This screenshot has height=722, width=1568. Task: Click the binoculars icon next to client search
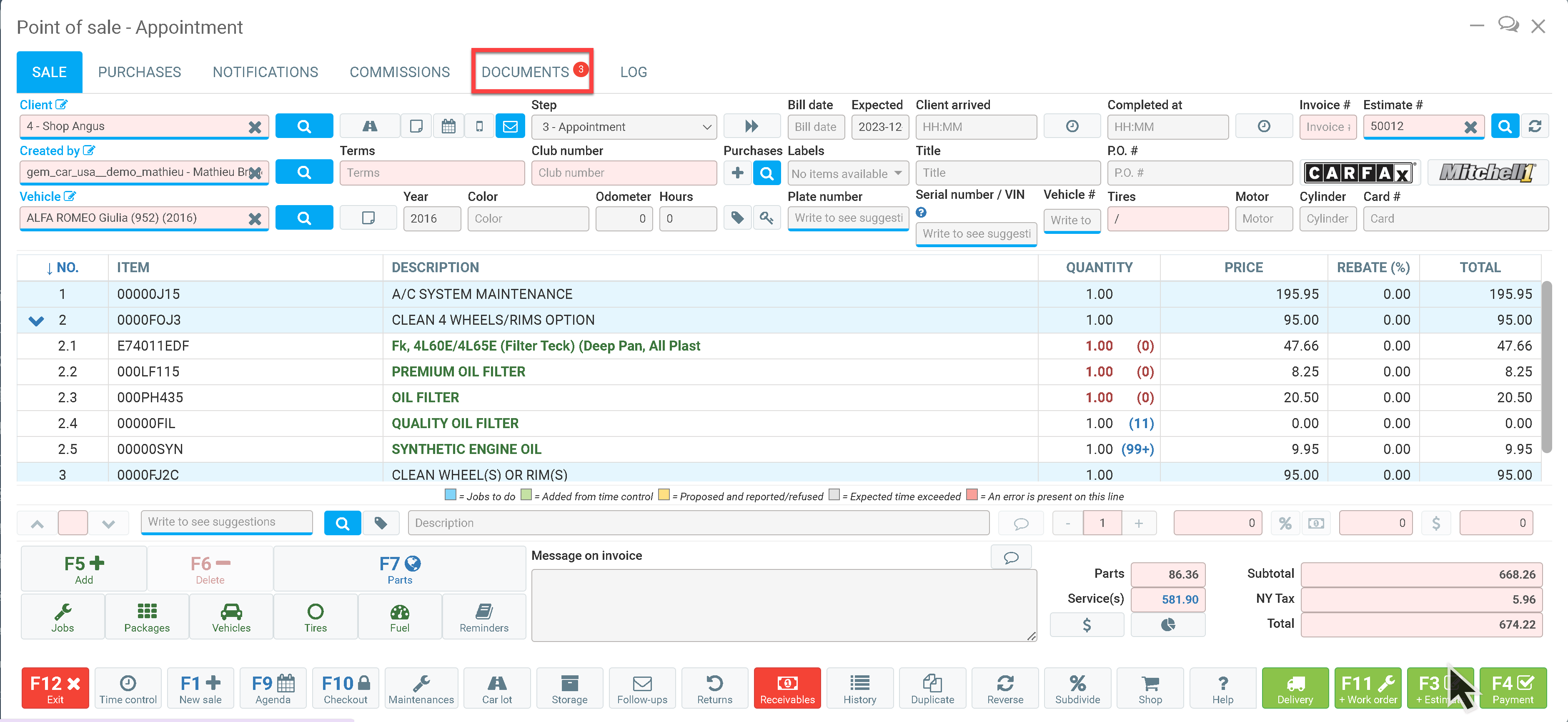click(369, 126)
